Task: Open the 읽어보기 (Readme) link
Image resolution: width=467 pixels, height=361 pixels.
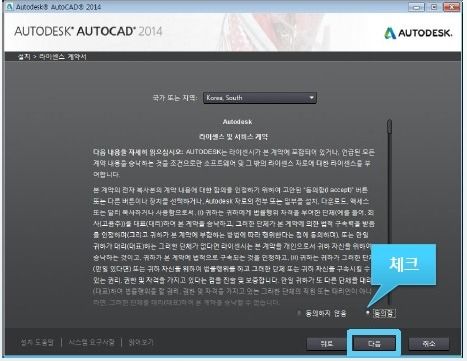Action: 141,342
